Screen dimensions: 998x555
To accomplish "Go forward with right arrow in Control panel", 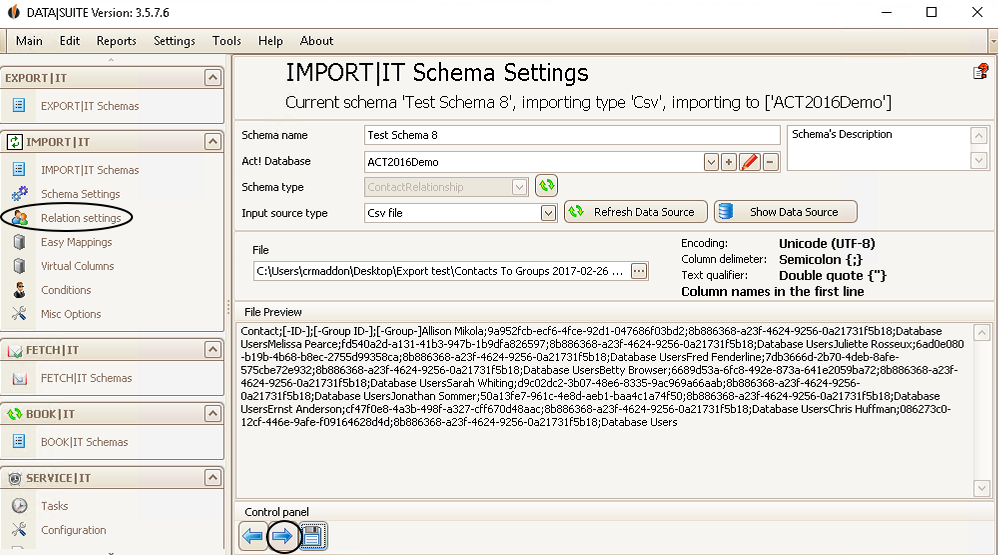I will pos(283,537).
